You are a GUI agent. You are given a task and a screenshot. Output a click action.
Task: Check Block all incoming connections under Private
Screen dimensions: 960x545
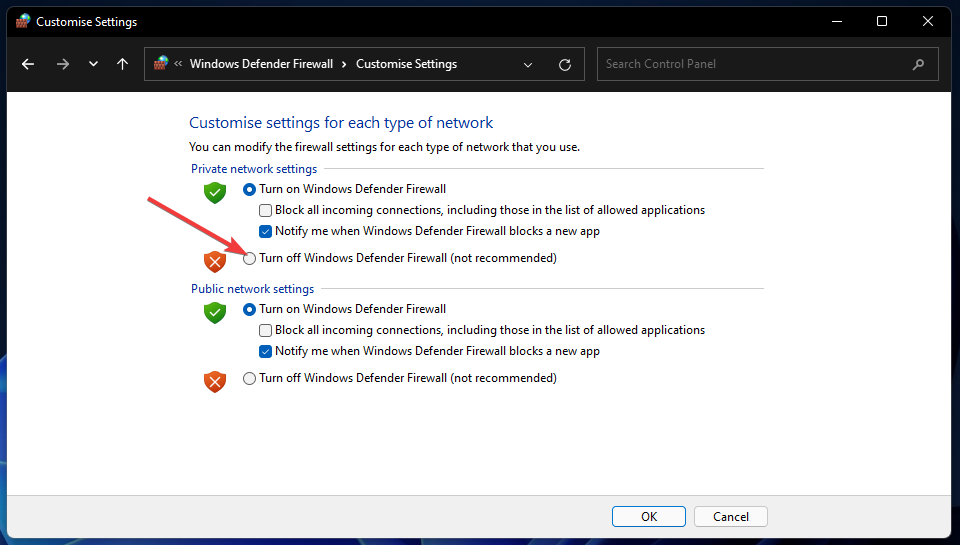click(x=266, y=210)
